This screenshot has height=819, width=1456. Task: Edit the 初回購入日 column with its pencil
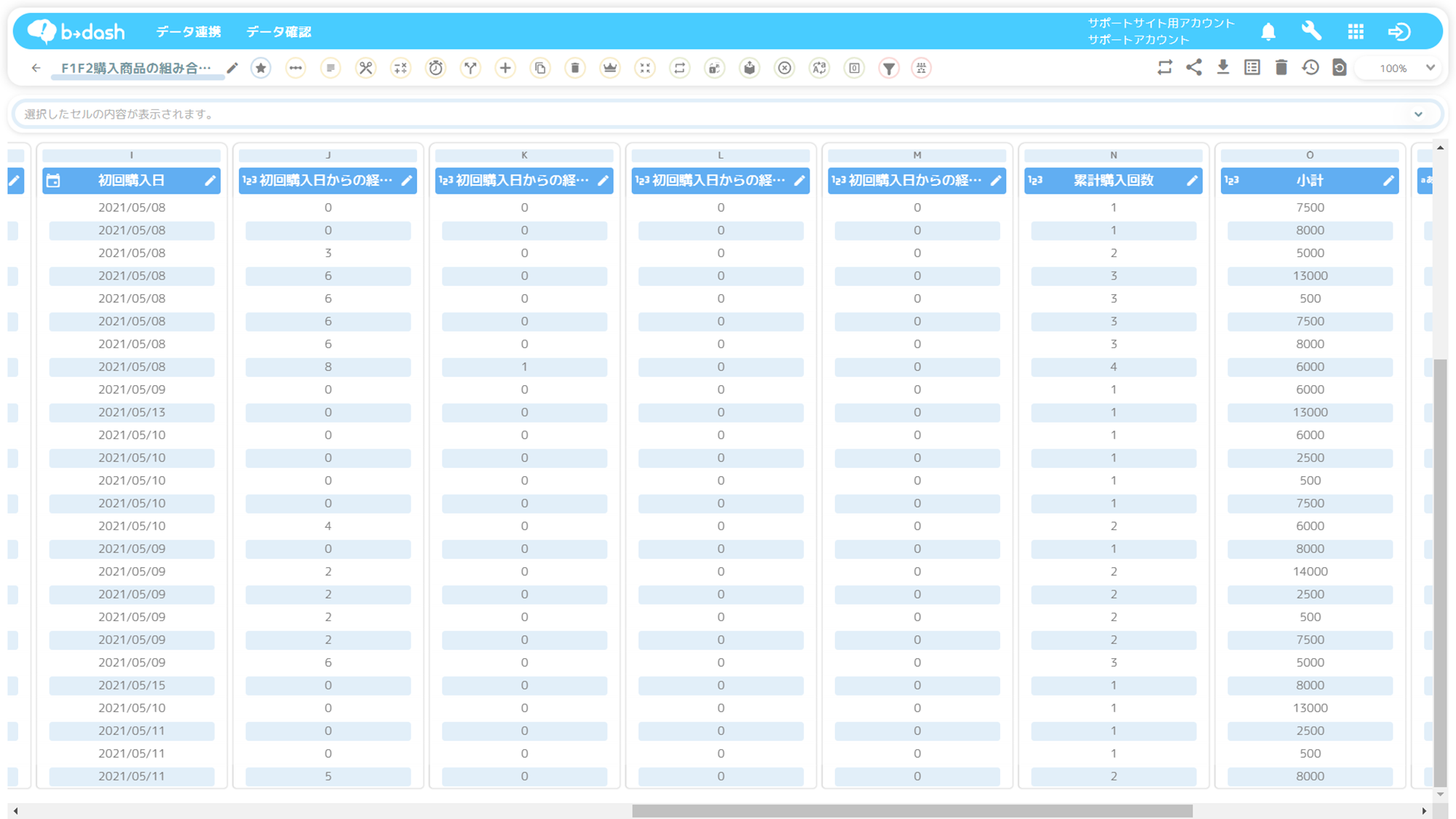pyautogui.click(x=210, y=181)
